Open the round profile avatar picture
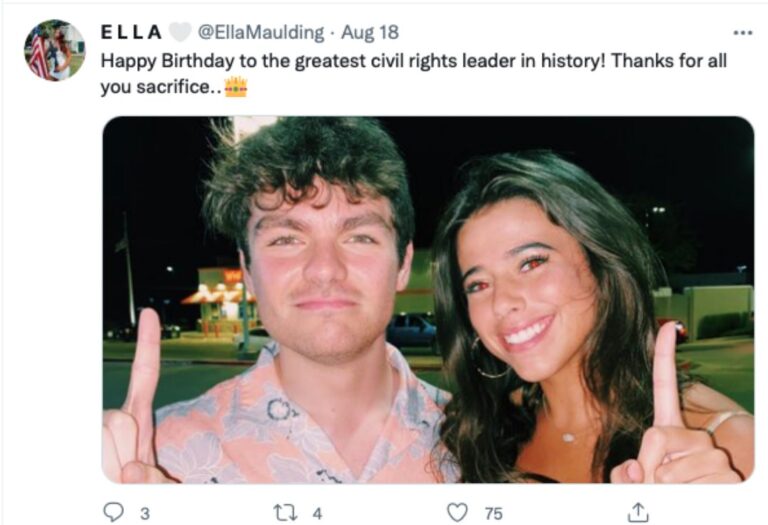768x525 pixels. tap(55, 50)
